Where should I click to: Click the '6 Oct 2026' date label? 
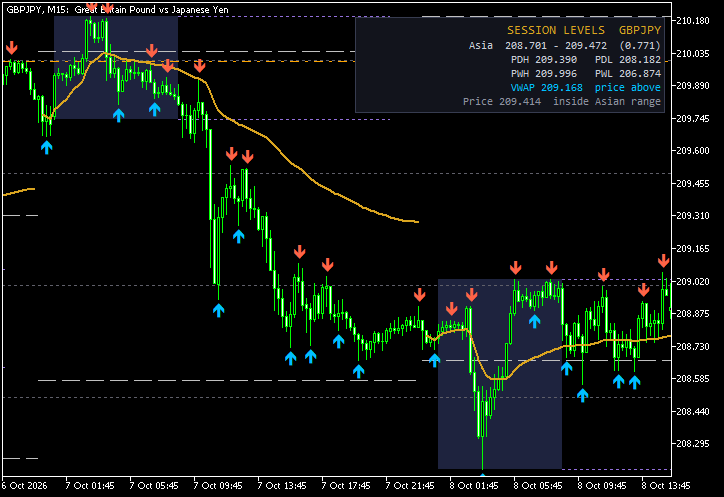[x=24, y=486]
